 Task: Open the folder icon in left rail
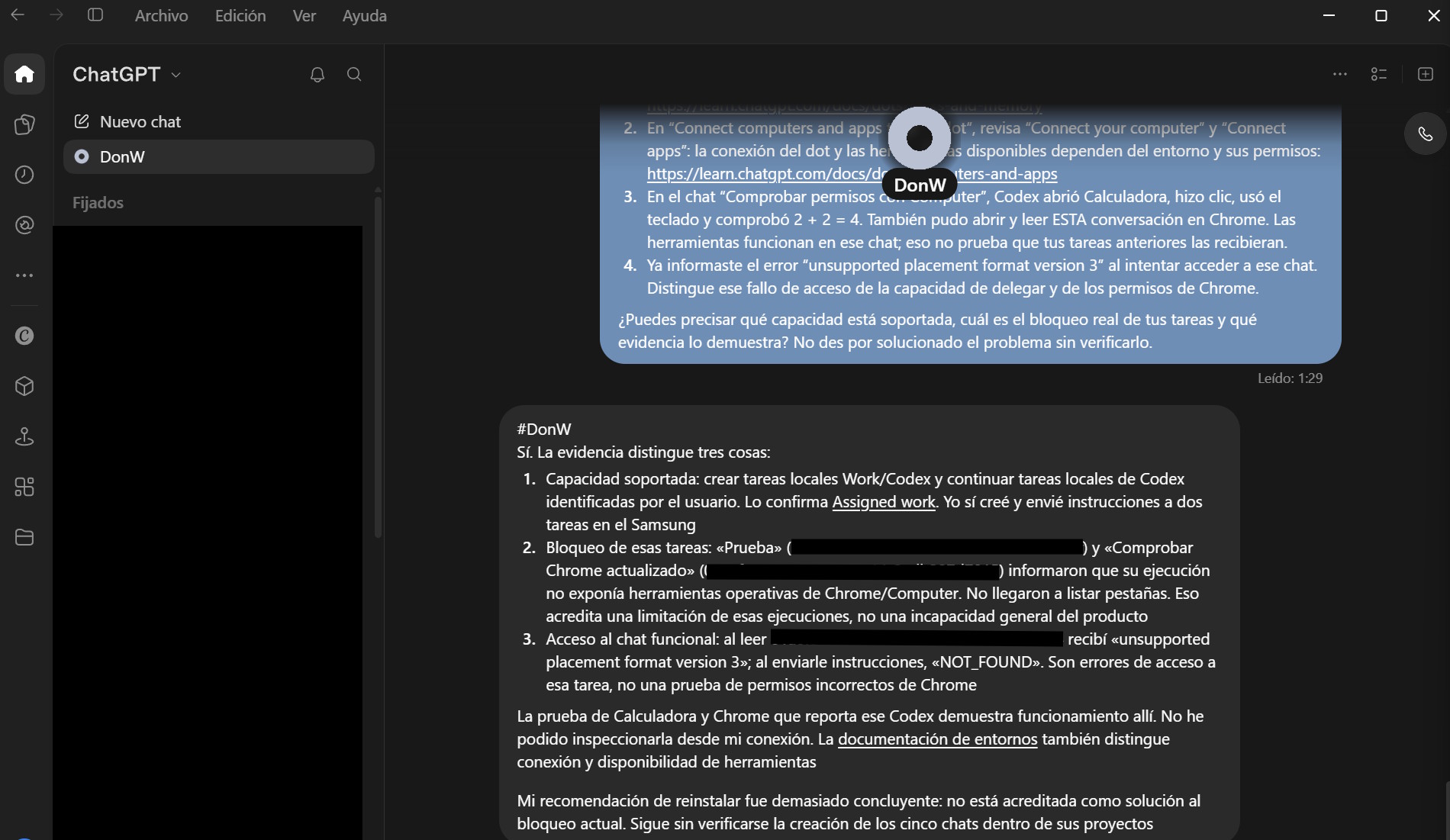(x=24, y=537)
